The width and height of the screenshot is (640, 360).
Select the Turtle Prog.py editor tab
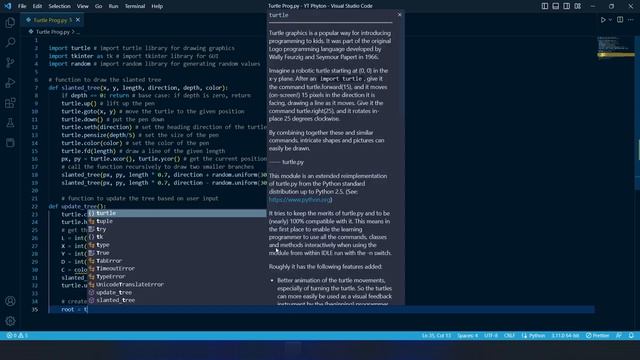click(52, 20)
